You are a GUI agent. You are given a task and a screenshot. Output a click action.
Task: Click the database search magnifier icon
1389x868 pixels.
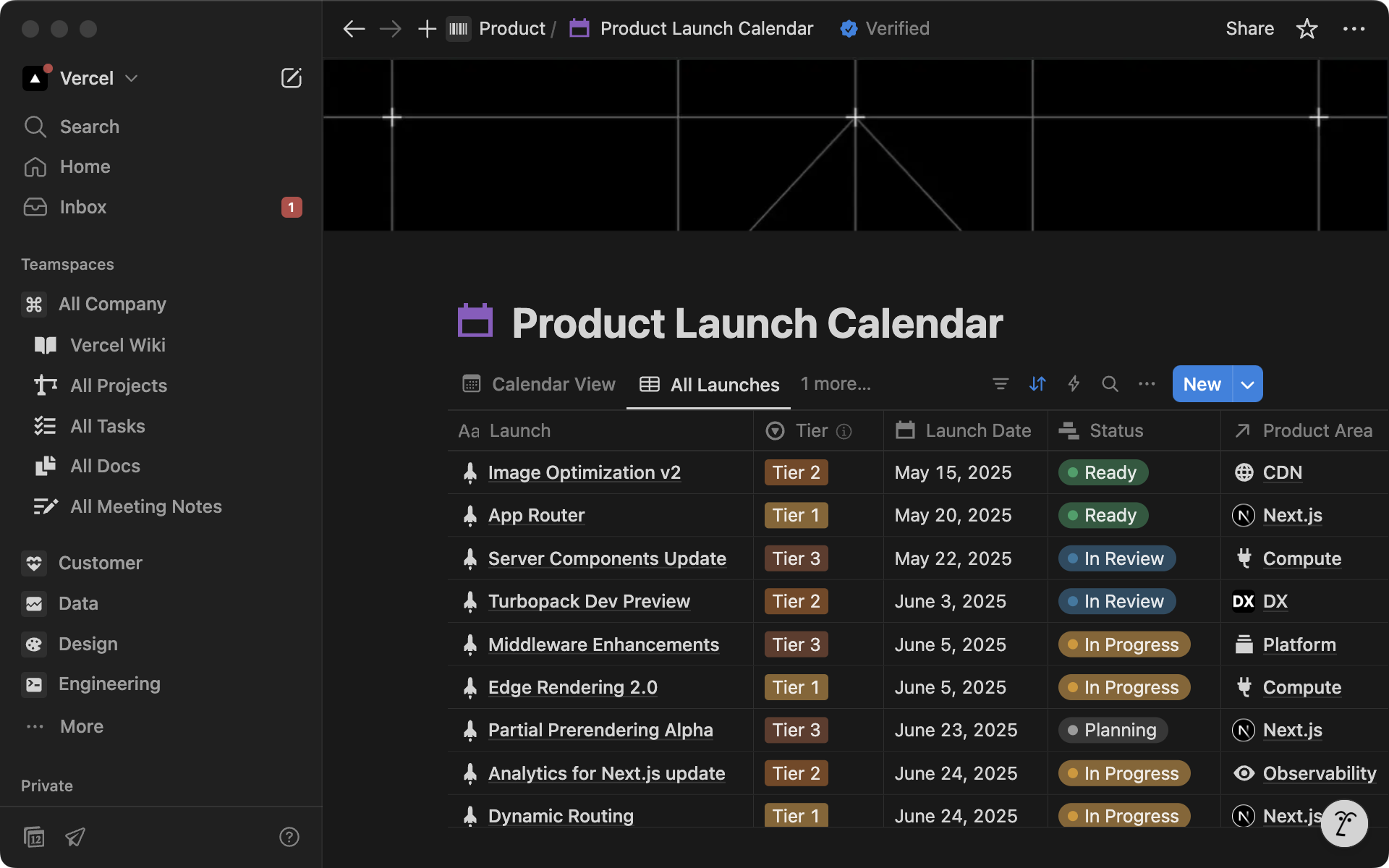tap(1110, 384)
